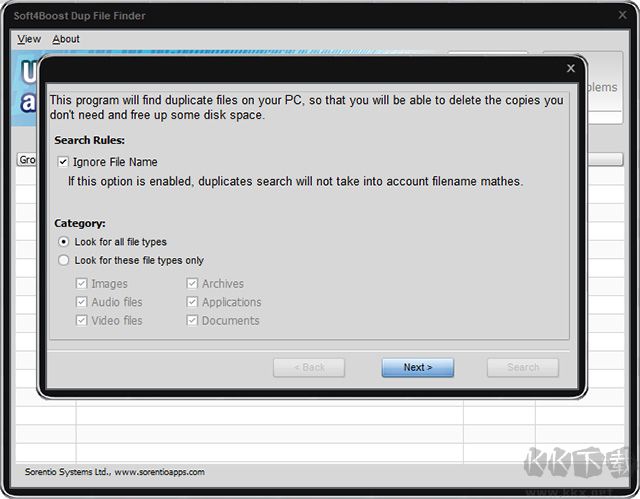
Task: Click the Sorentio Systems www.sorentioapps.com text
Action: tap(115, 472)
